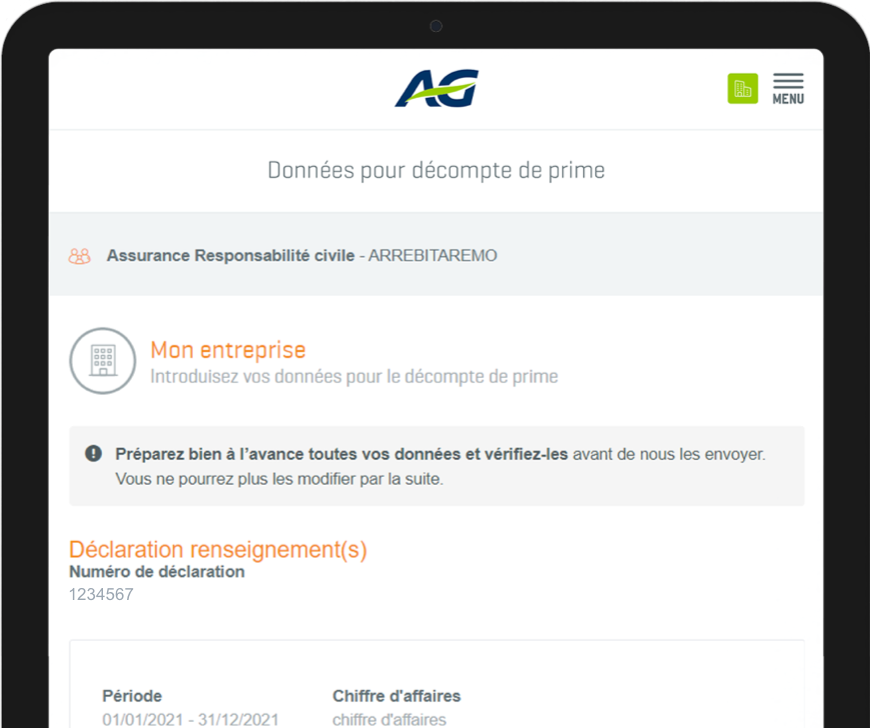Open the hamburger MENU
Viewport: 870px width, 728px height.
tap(788, 89)
